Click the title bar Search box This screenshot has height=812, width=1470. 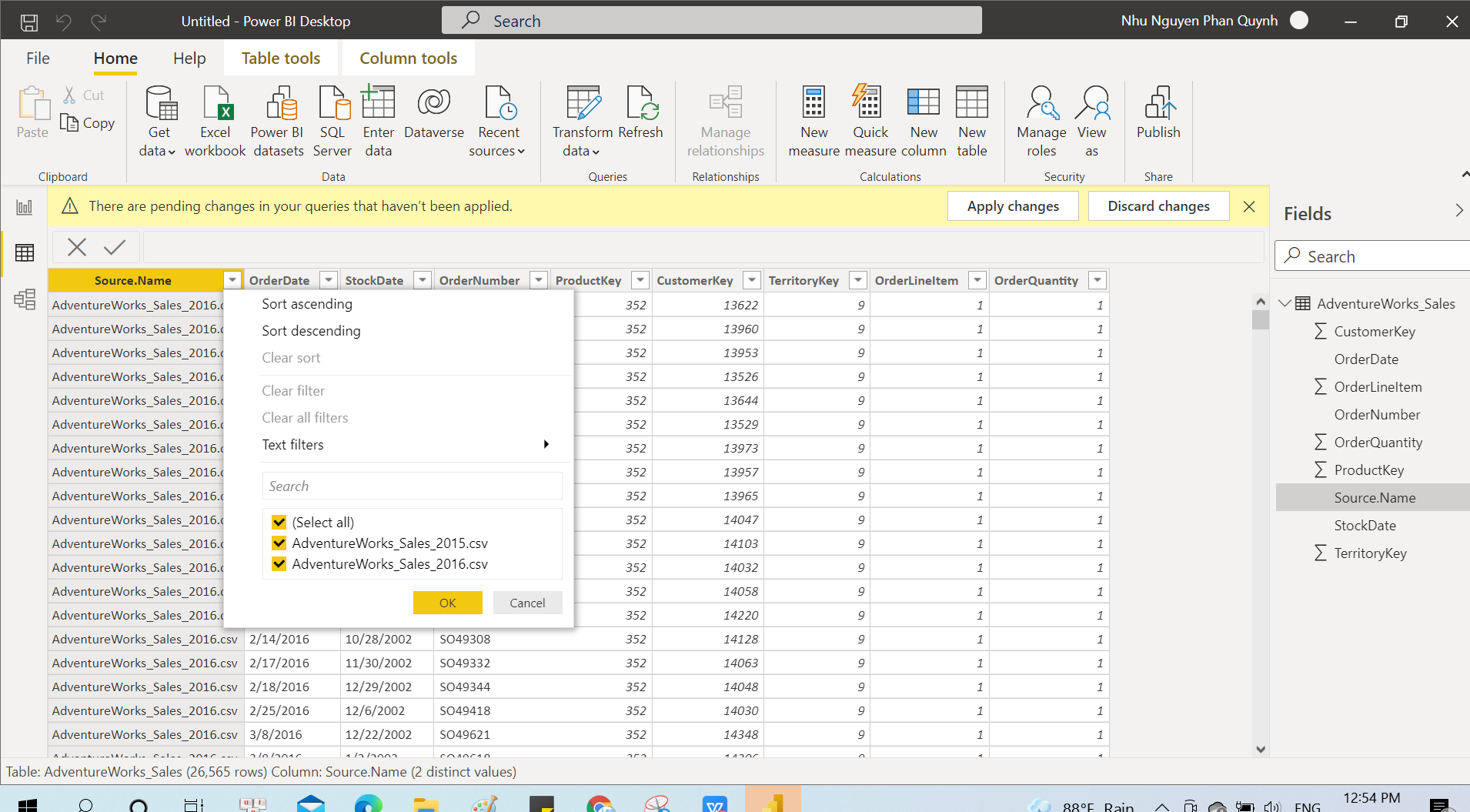(x=712, y=21)
